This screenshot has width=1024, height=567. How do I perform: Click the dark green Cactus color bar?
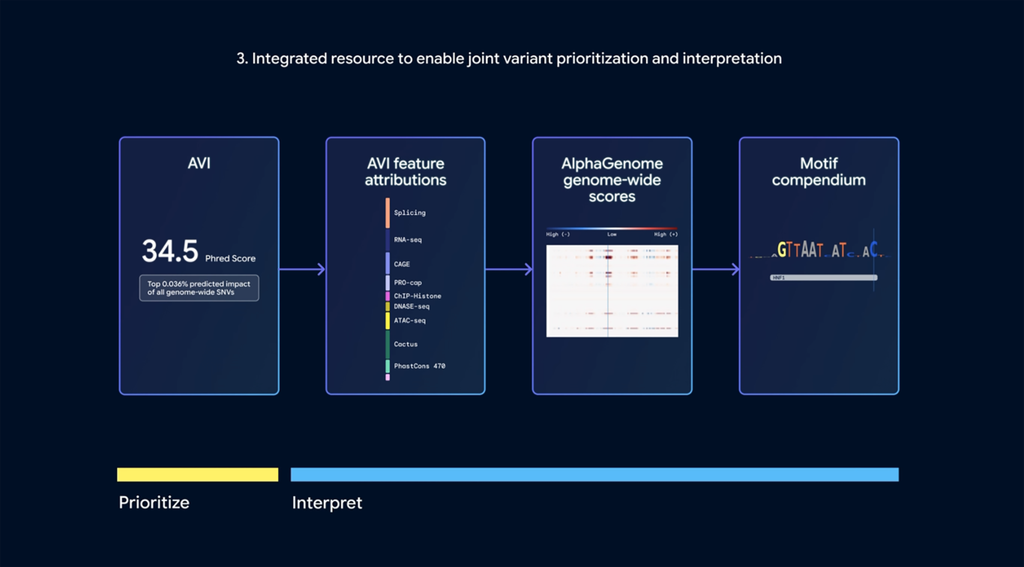pyautogui.click(x=388, y=344)
